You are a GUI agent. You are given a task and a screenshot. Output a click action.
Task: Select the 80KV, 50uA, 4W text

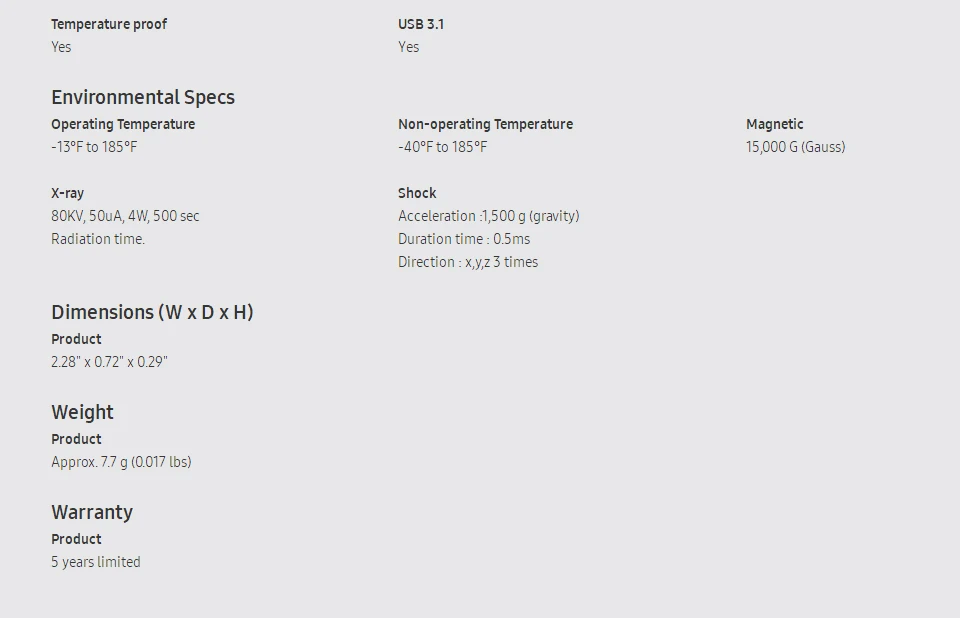coord(100,216)
